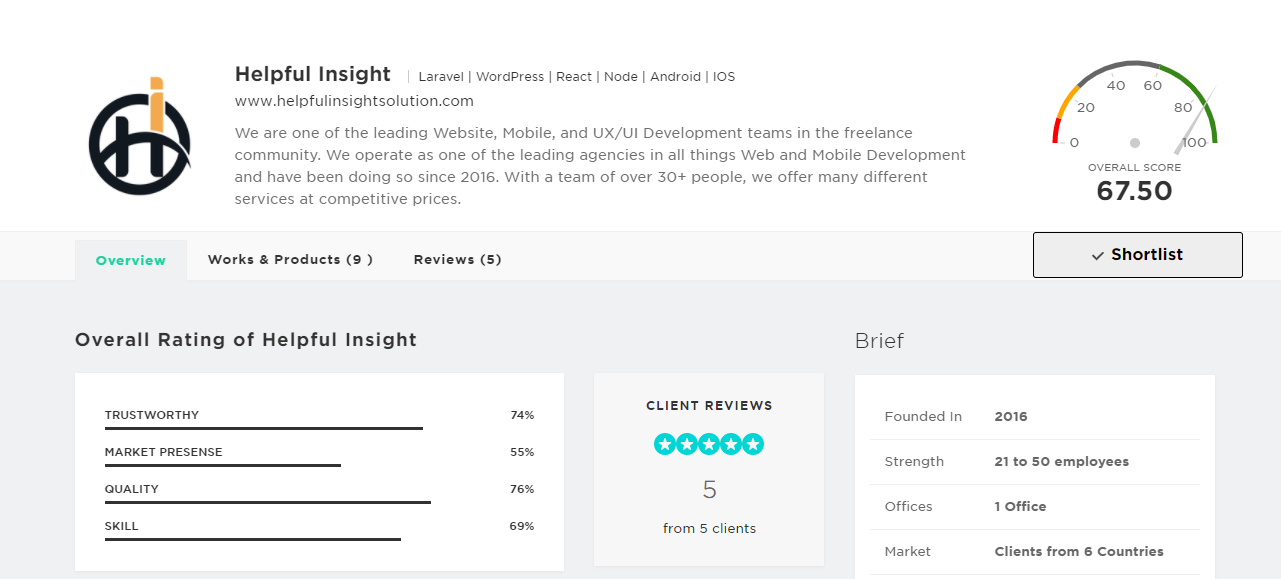Click the Market Presense rating bar

click(223, 465)
